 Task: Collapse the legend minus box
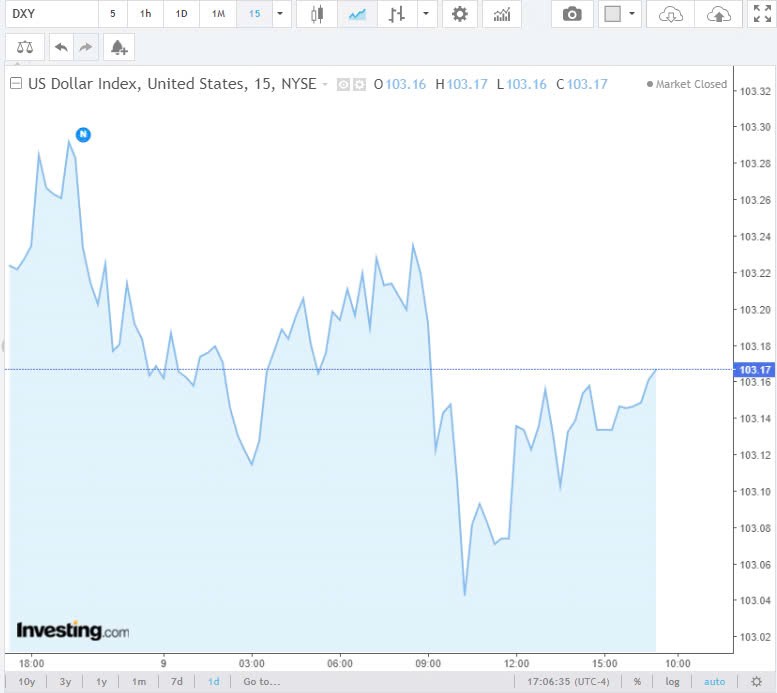(x=16, y=83)
